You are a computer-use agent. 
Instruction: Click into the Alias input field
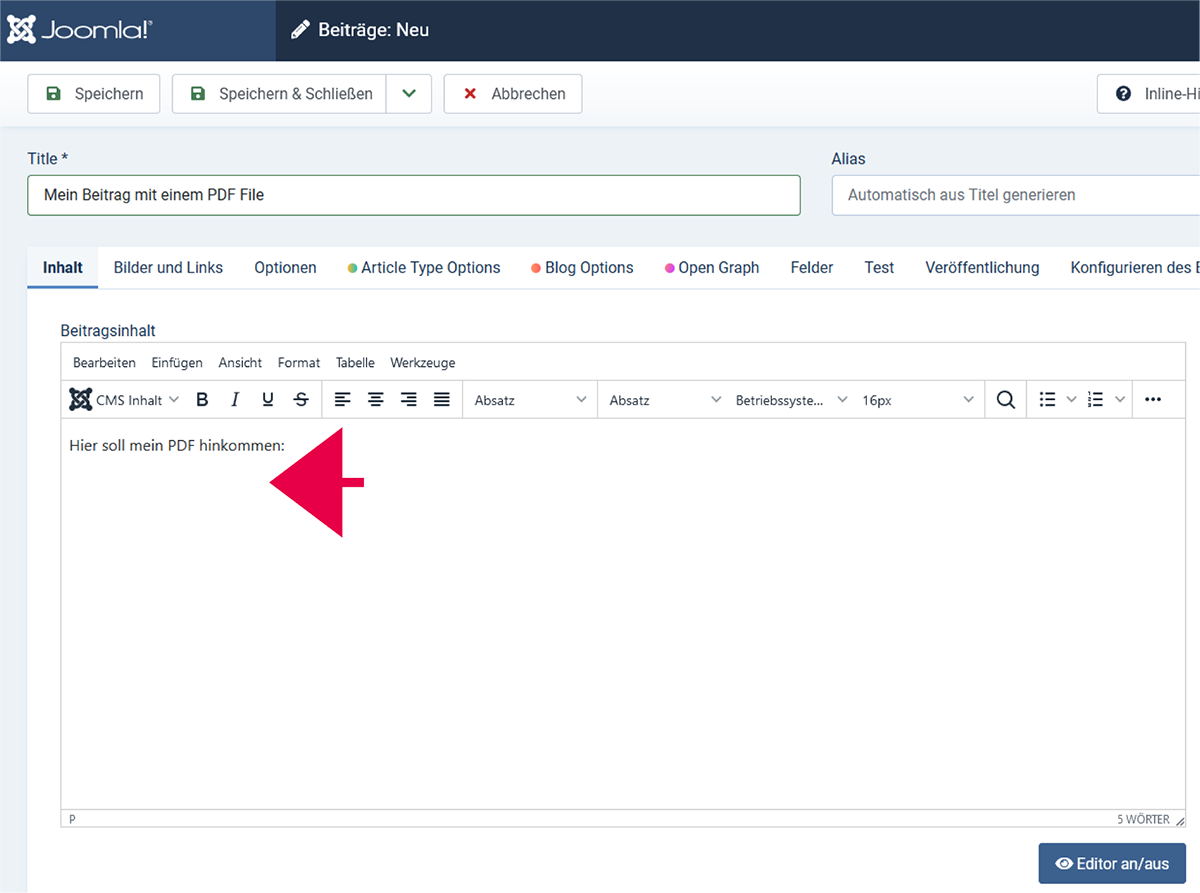click(1015, 195)
